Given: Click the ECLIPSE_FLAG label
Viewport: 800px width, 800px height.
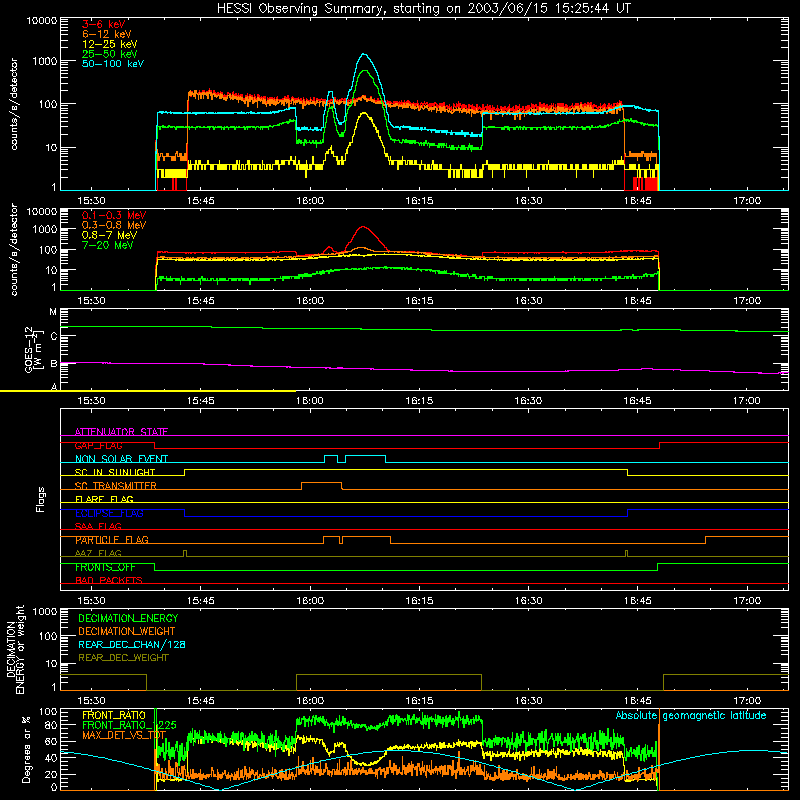Looking at the screenshot, I should coord(109,513).
